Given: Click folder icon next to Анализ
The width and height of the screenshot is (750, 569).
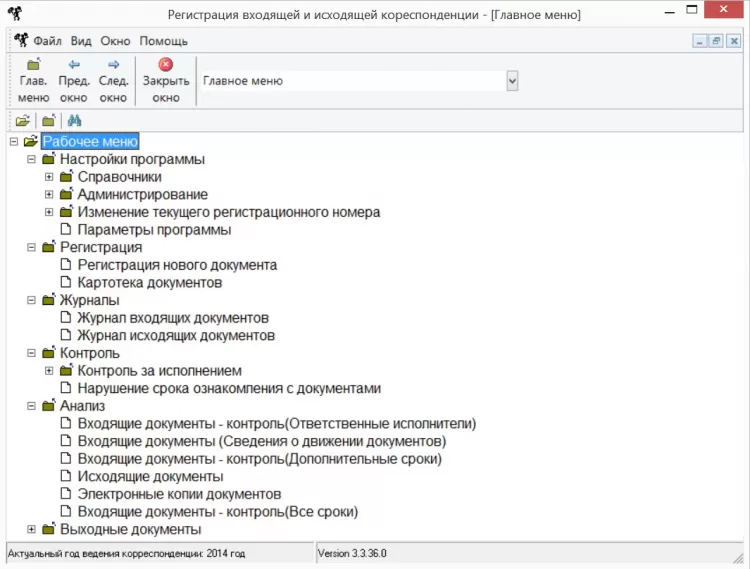Looking at the screenshot, I should (x=49, y=405).
